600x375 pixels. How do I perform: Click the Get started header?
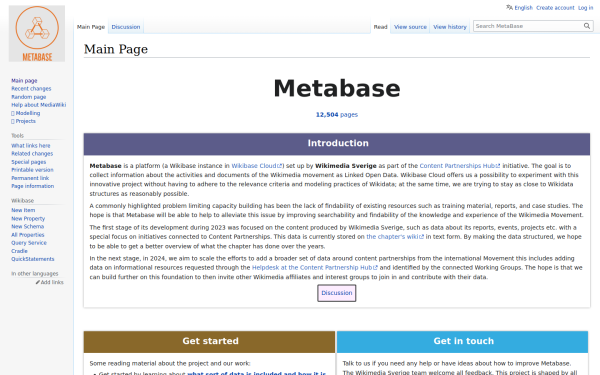coord(210,341)
